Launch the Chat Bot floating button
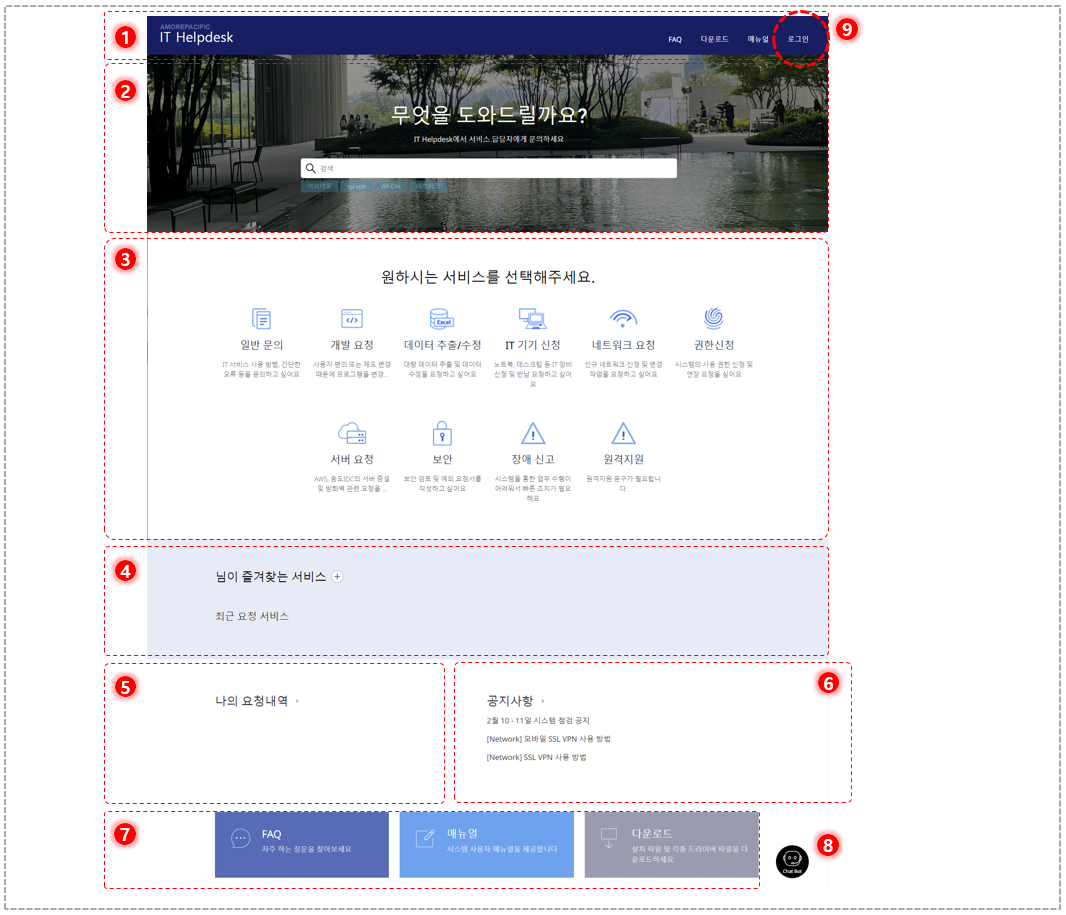Viewport: 1066px width, 915px height. coord(792,861)
